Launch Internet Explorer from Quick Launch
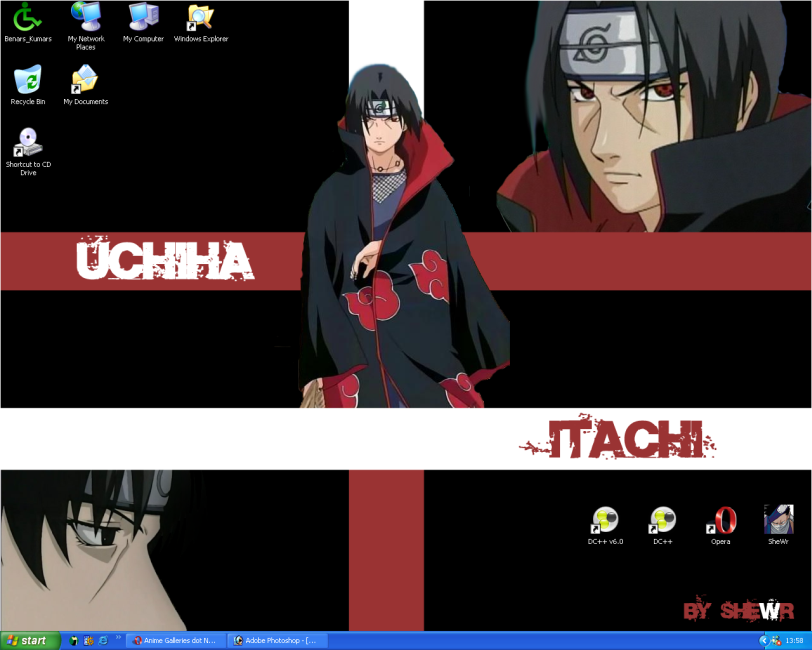 click(x=103, y=641)
